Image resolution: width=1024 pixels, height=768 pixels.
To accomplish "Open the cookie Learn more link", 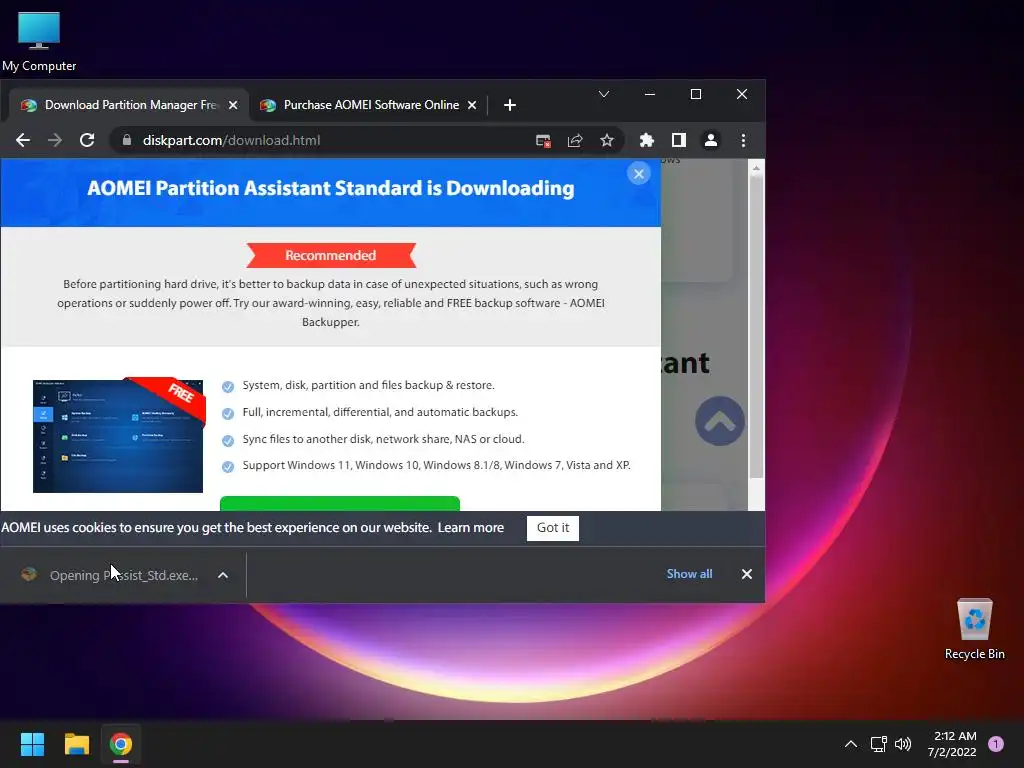I will coord(471,528).
